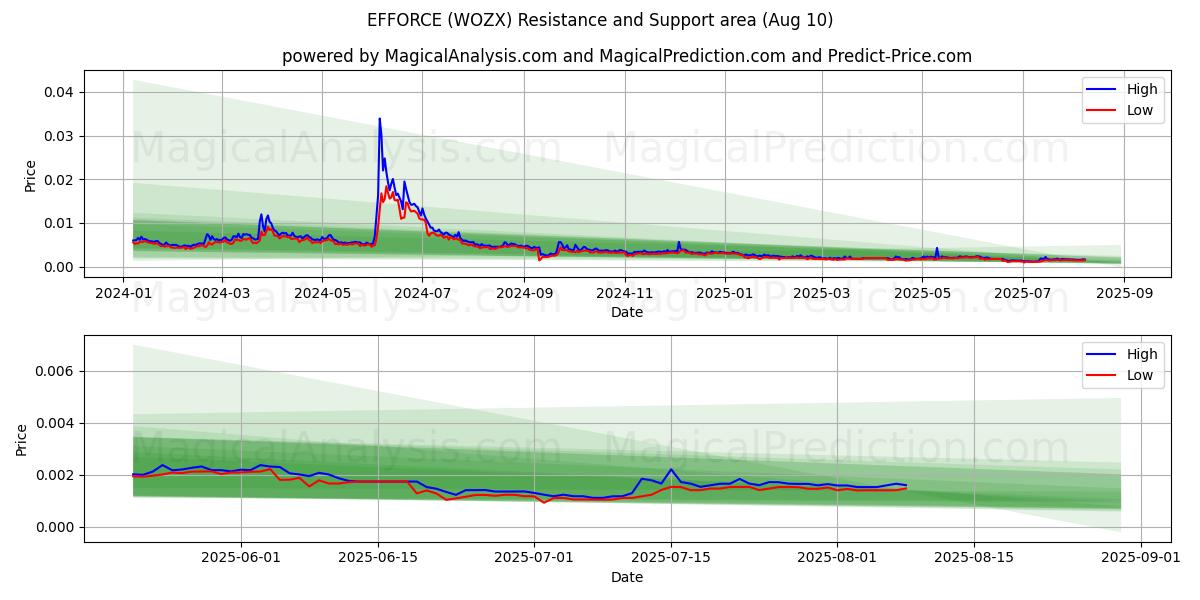Viewport: 1200px width, 600px height.
Task: Click the '0.000' price tick label
Action: (x=57, y=527)
